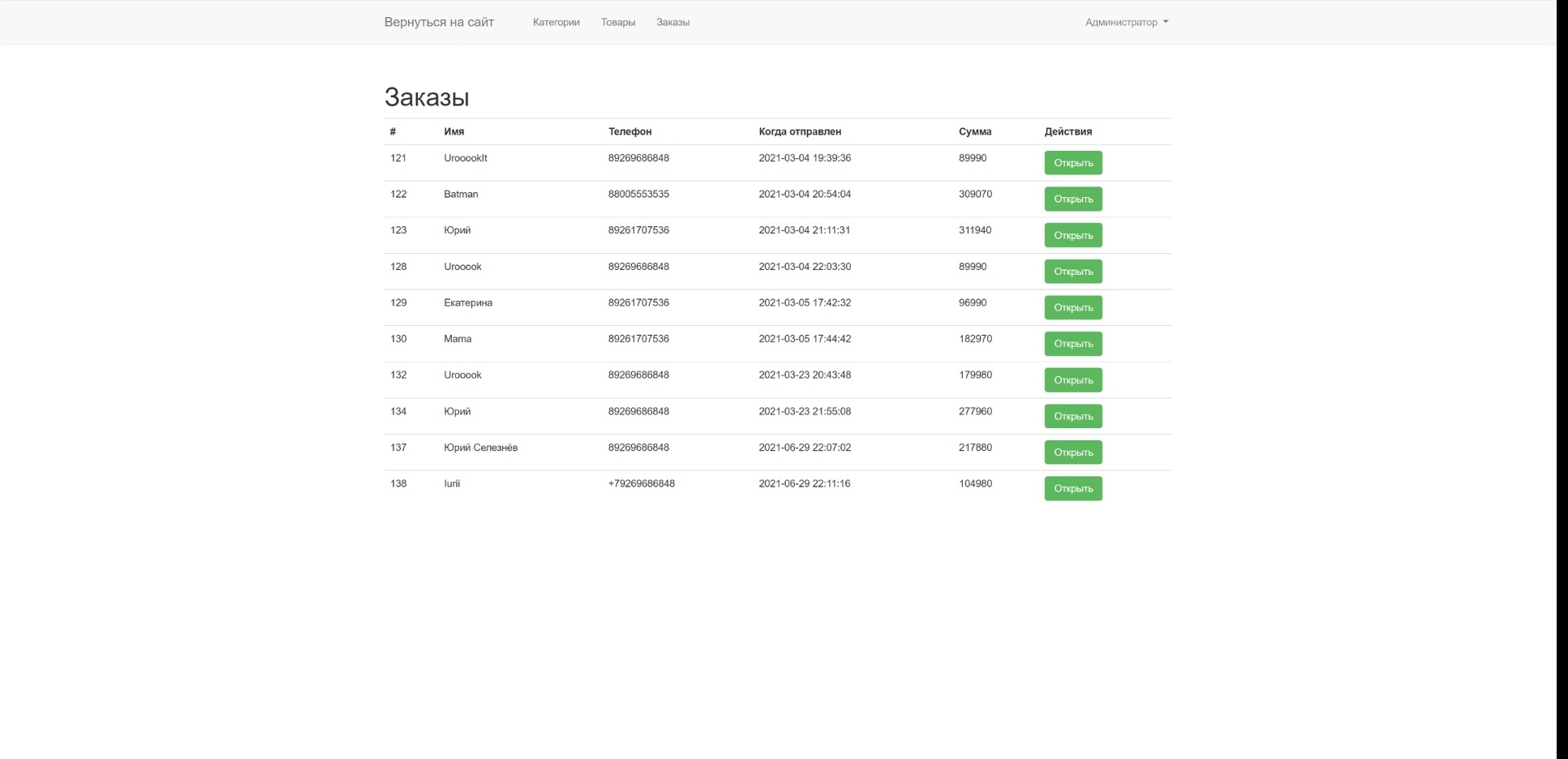Viewport: 1568px width, 759px height.
Task: Go to Категории in the navbar
Action: 556,22
